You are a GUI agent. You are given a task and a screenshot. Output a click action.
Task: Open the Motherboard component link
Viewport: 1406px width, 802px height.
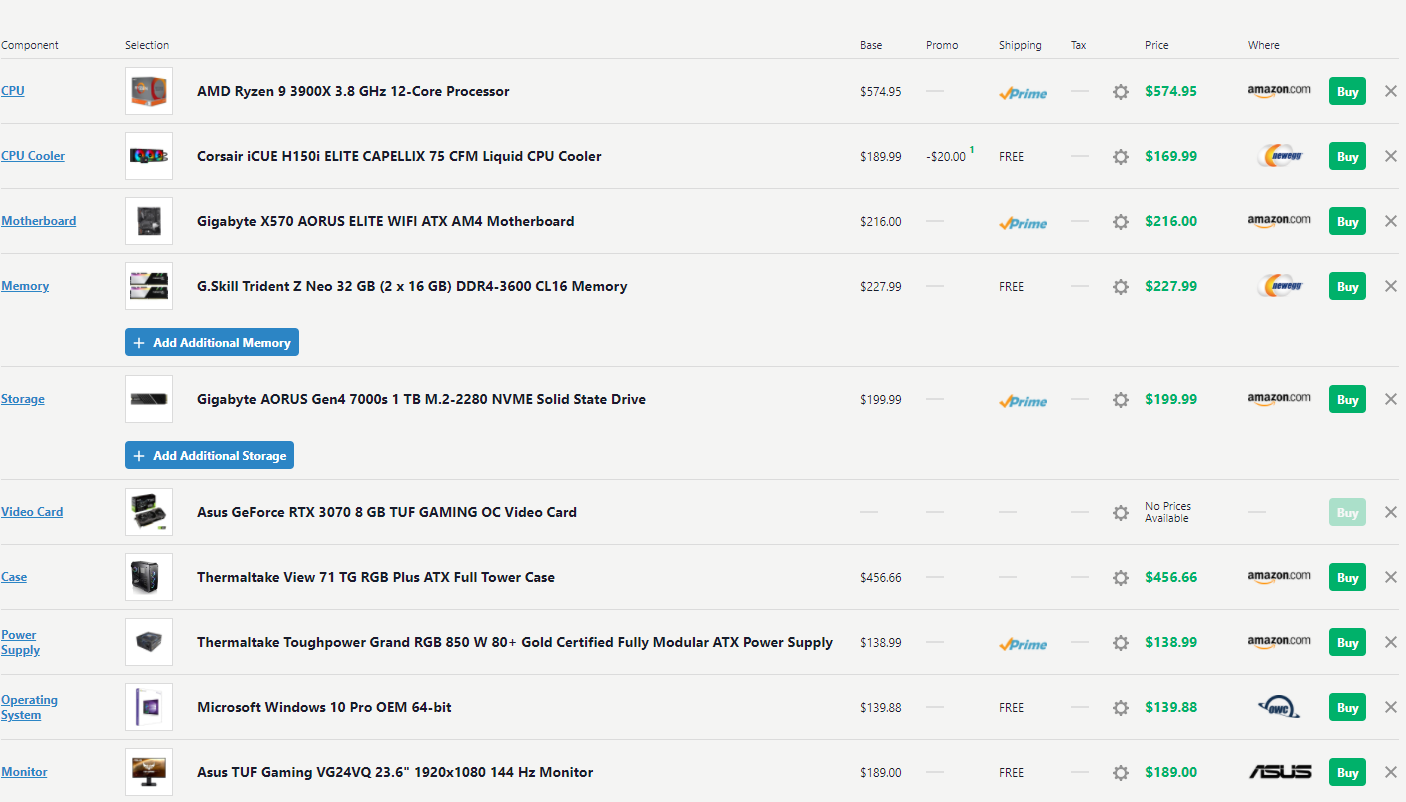point(38,221)
